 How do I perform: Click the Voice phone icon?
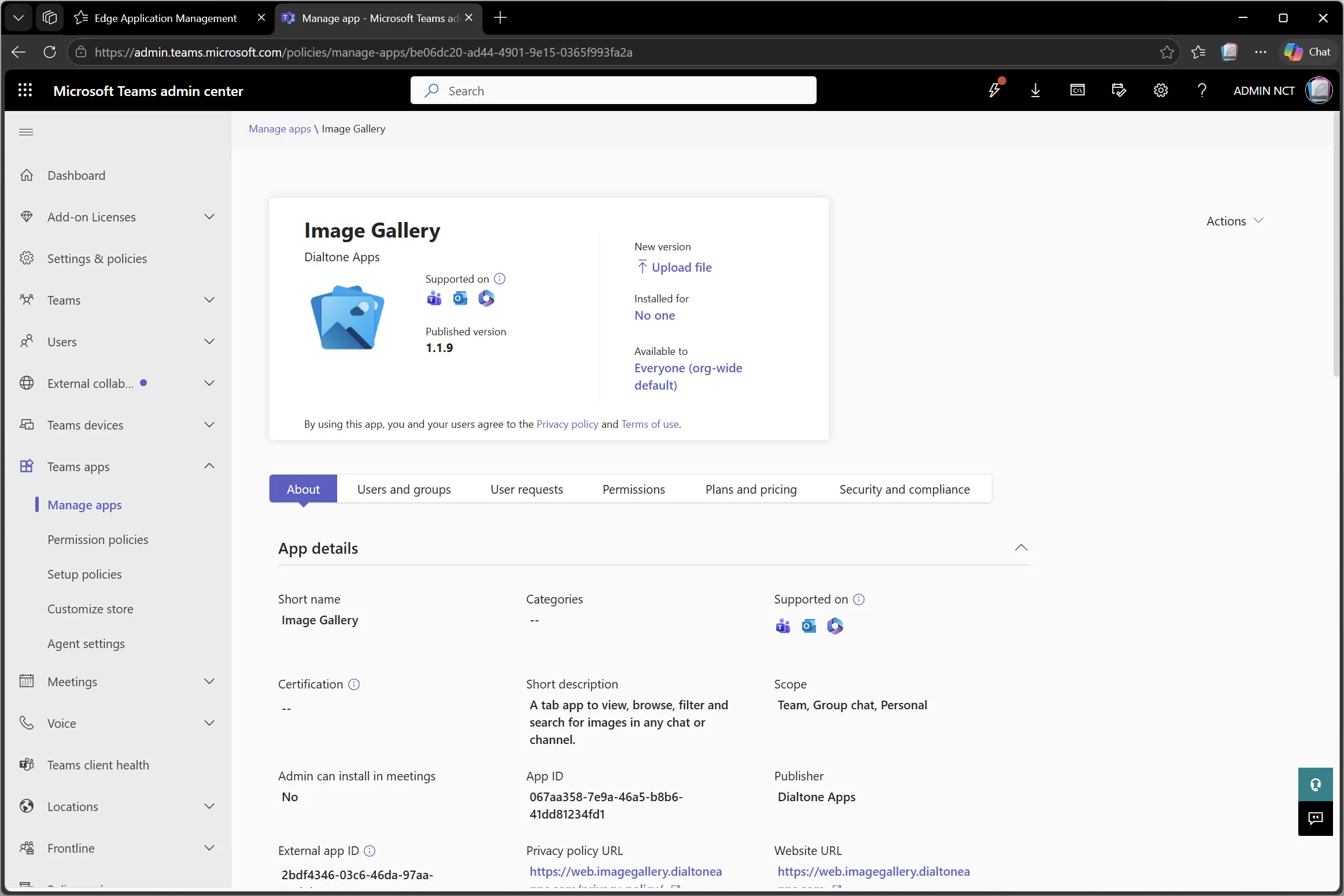tap(27, 723)
